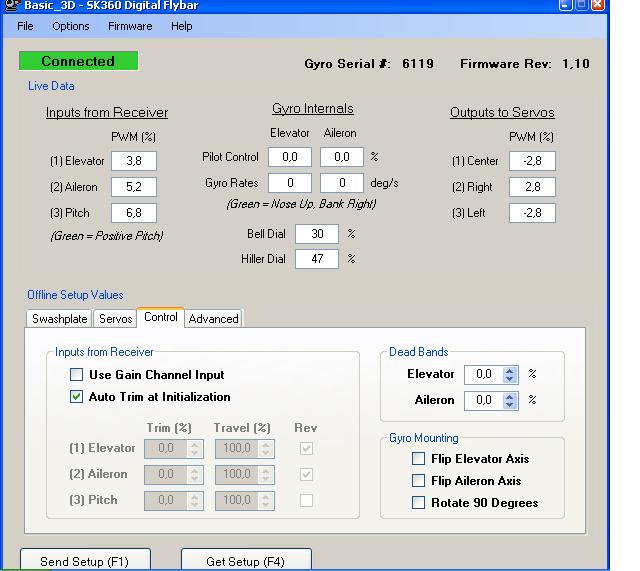640x571 pixels.
Task: Click the Aileron Trim stepper arrows
Action: [194, 474]
